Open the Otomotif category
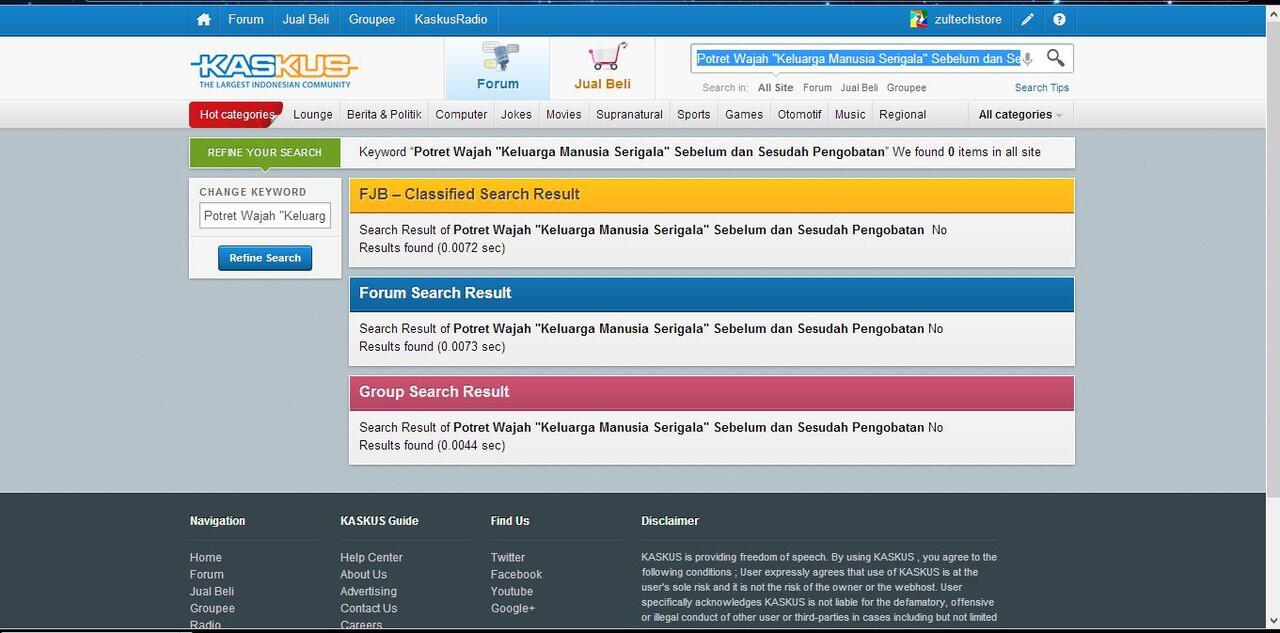This screenshot has height=633, width=1280. (799, 115)
